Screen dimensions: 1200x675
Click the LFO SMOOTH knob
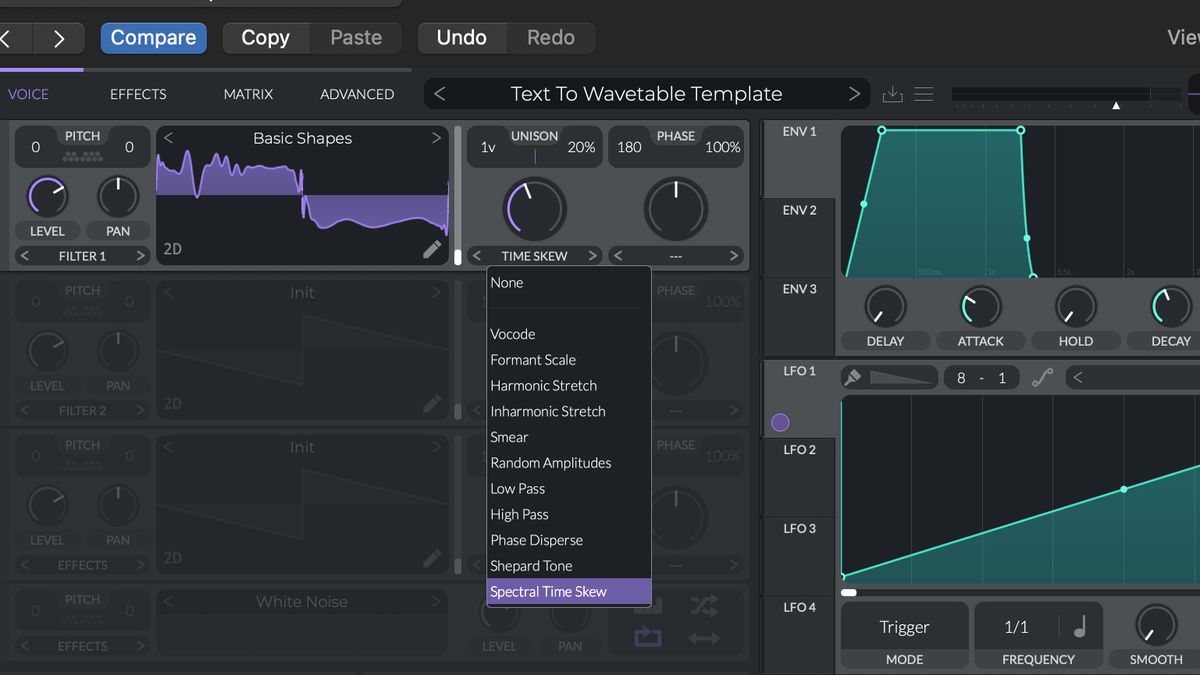click(x=1156, y=625)
